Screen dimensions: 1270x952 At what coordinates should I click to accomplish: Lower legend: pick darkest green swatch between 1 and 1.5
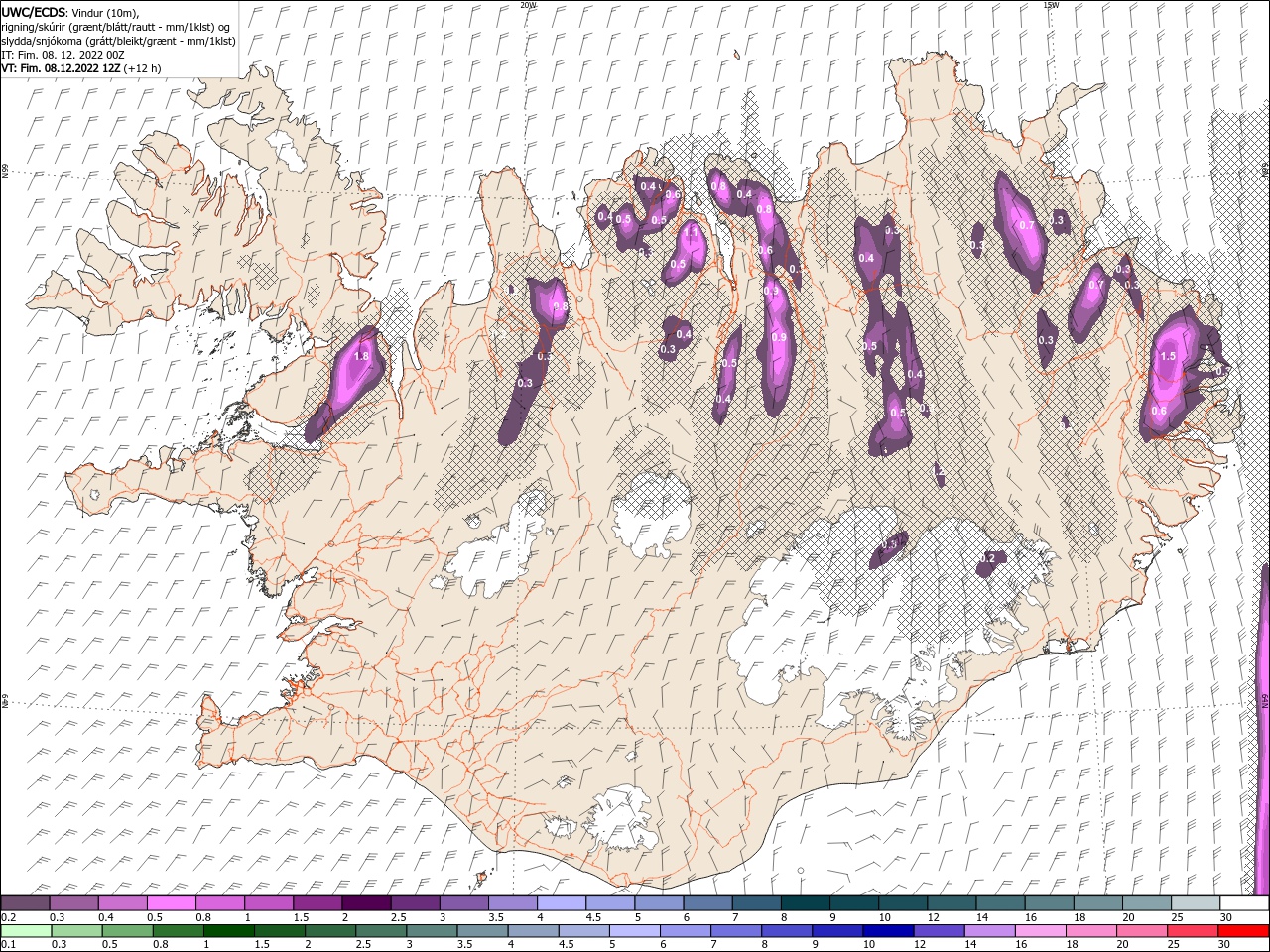click(229, 931)
